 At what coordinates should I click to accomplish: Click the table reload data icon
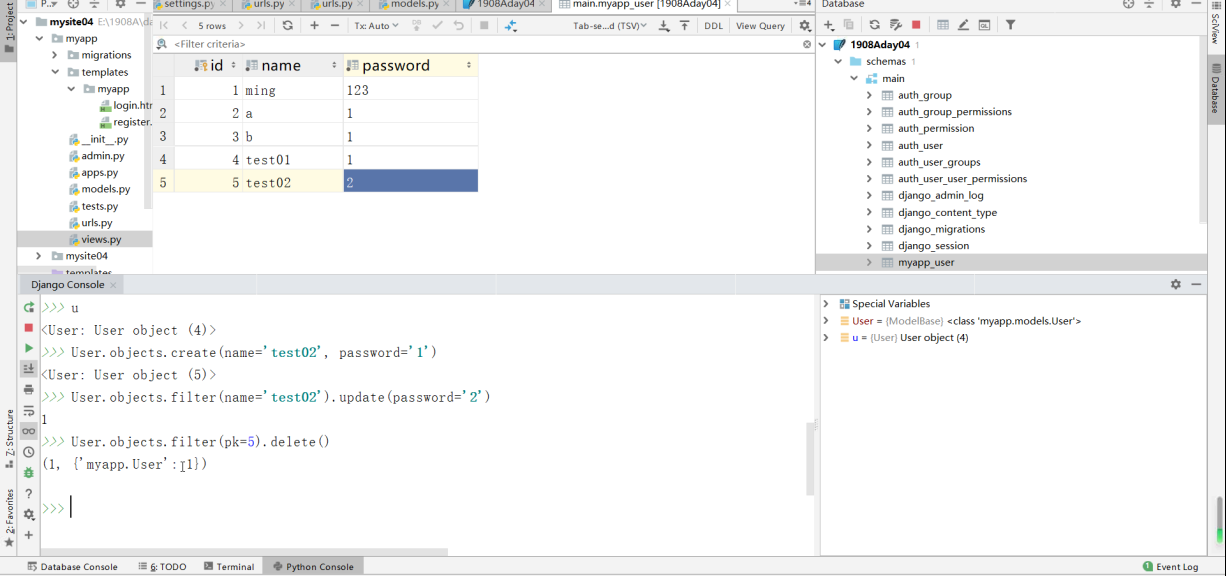click(288, 26)
